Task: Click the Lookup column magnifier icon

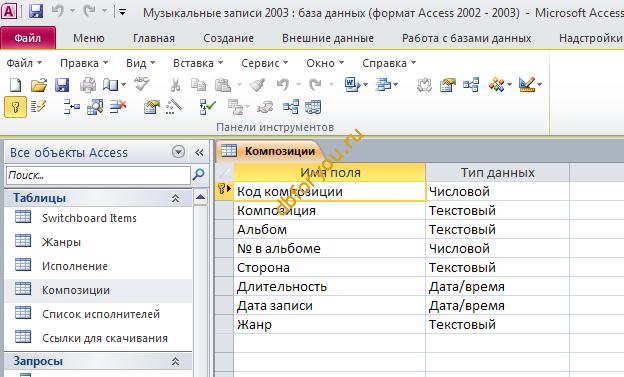Action: click(x=95, y=107)
